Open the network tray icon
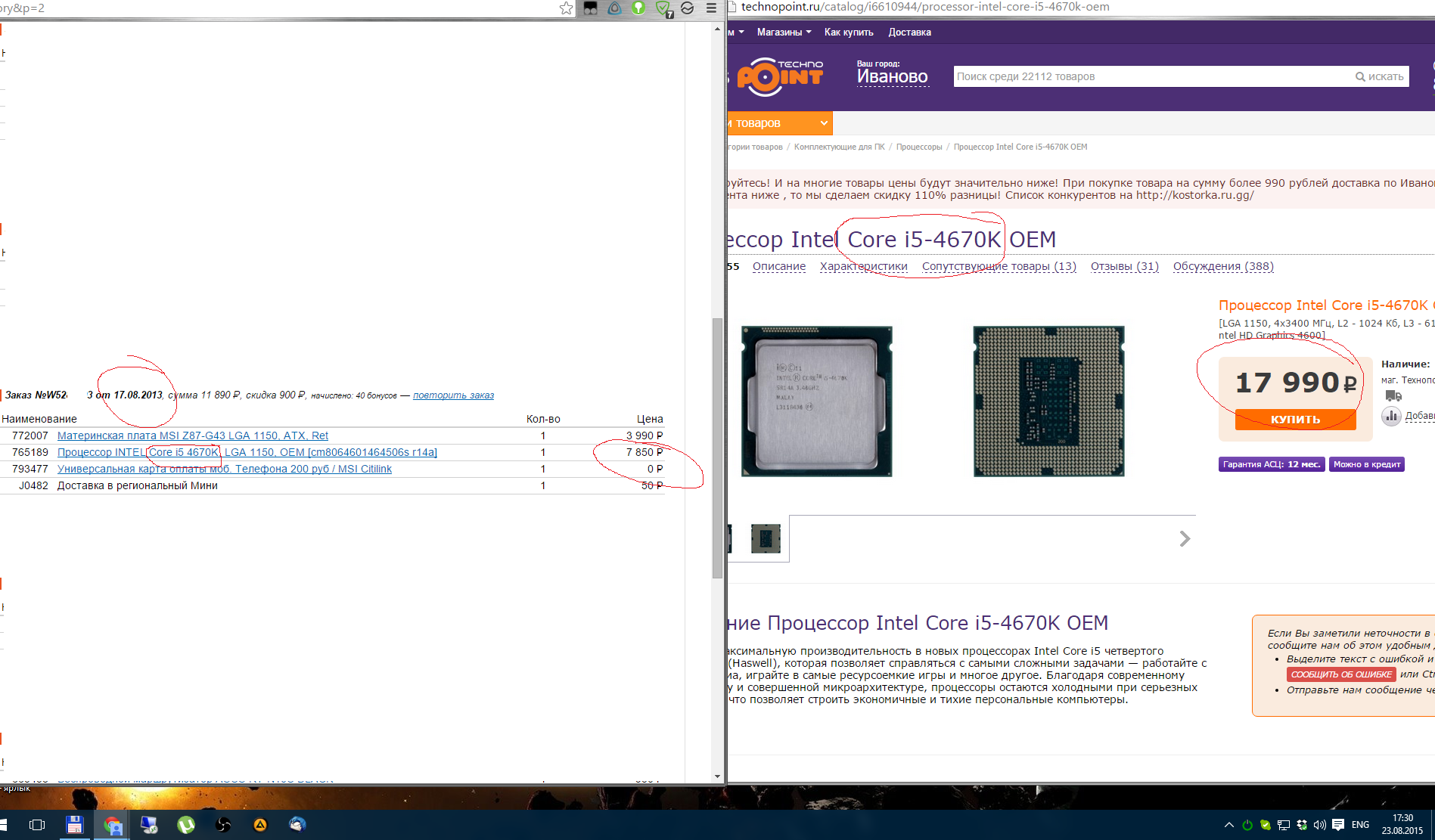The image size is (1435, 840). tap(1284, 825)
